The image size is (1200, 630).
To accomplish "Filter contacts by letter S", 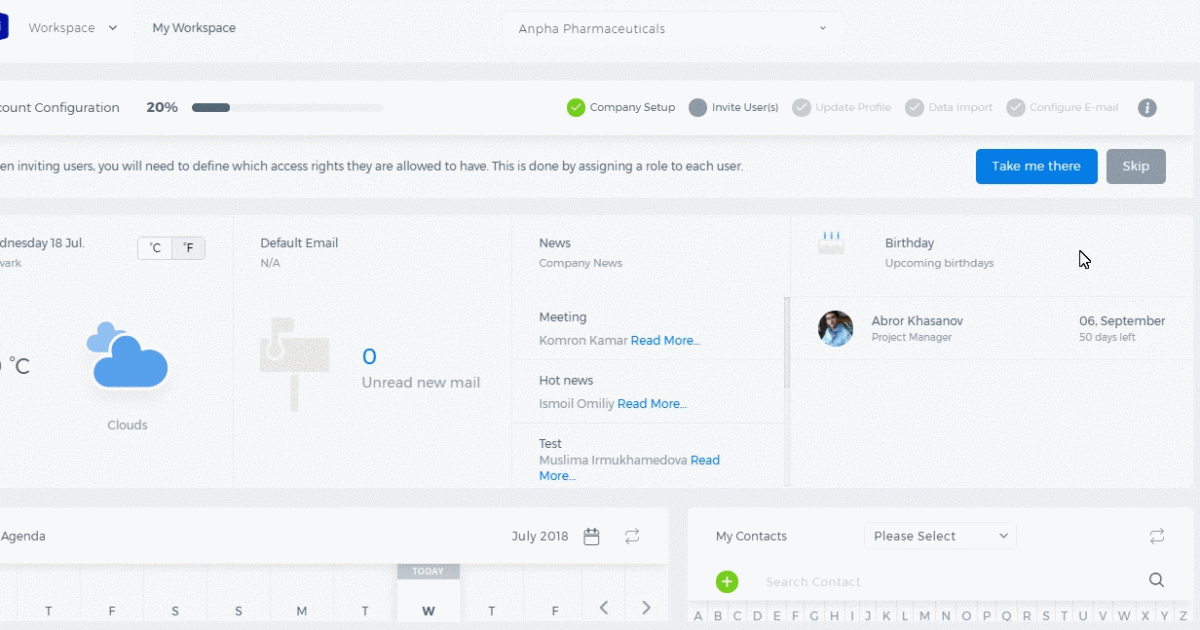I will tap(1046, 616).
